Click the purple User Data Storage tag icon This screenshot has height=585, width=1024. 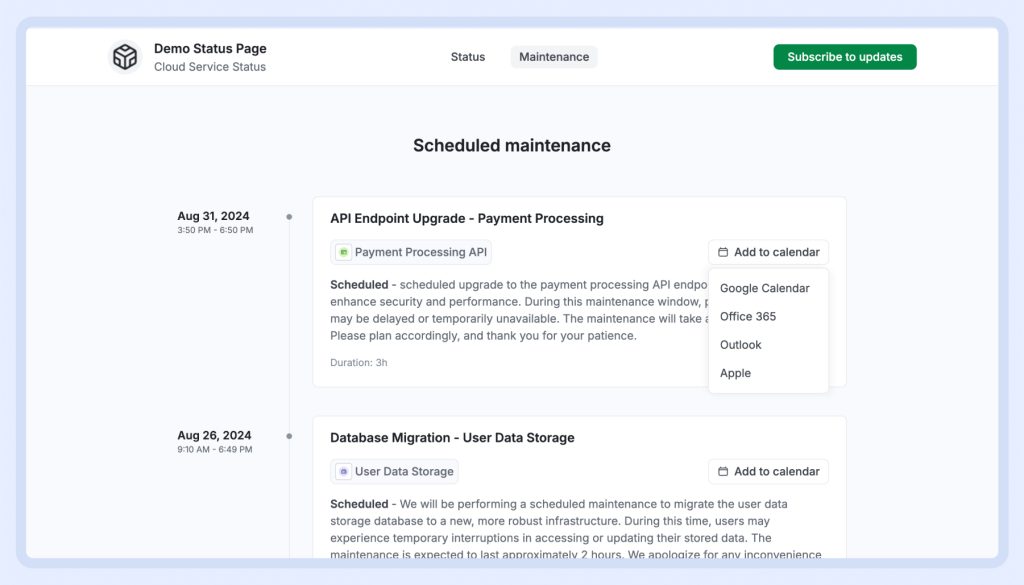(x=343, y=472)
